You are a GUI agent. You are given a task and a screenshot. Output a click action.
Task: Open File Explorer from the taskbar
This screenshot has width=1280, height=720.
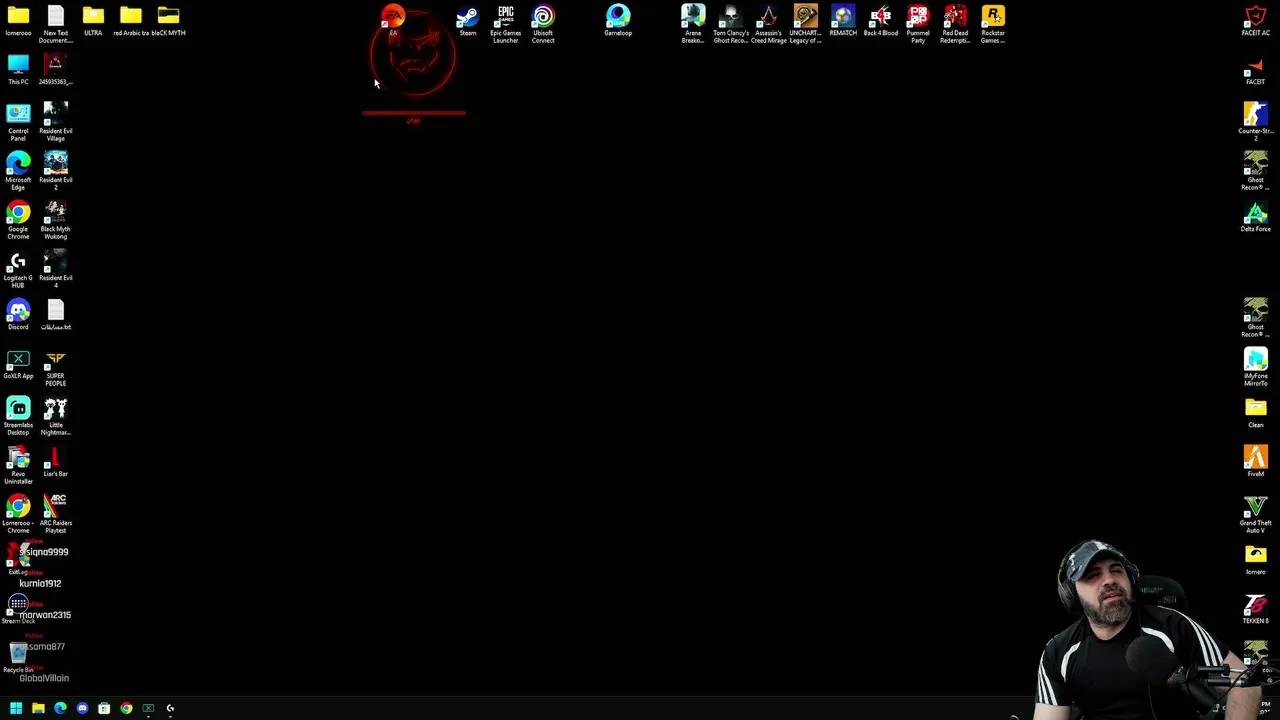click(38, 708)
